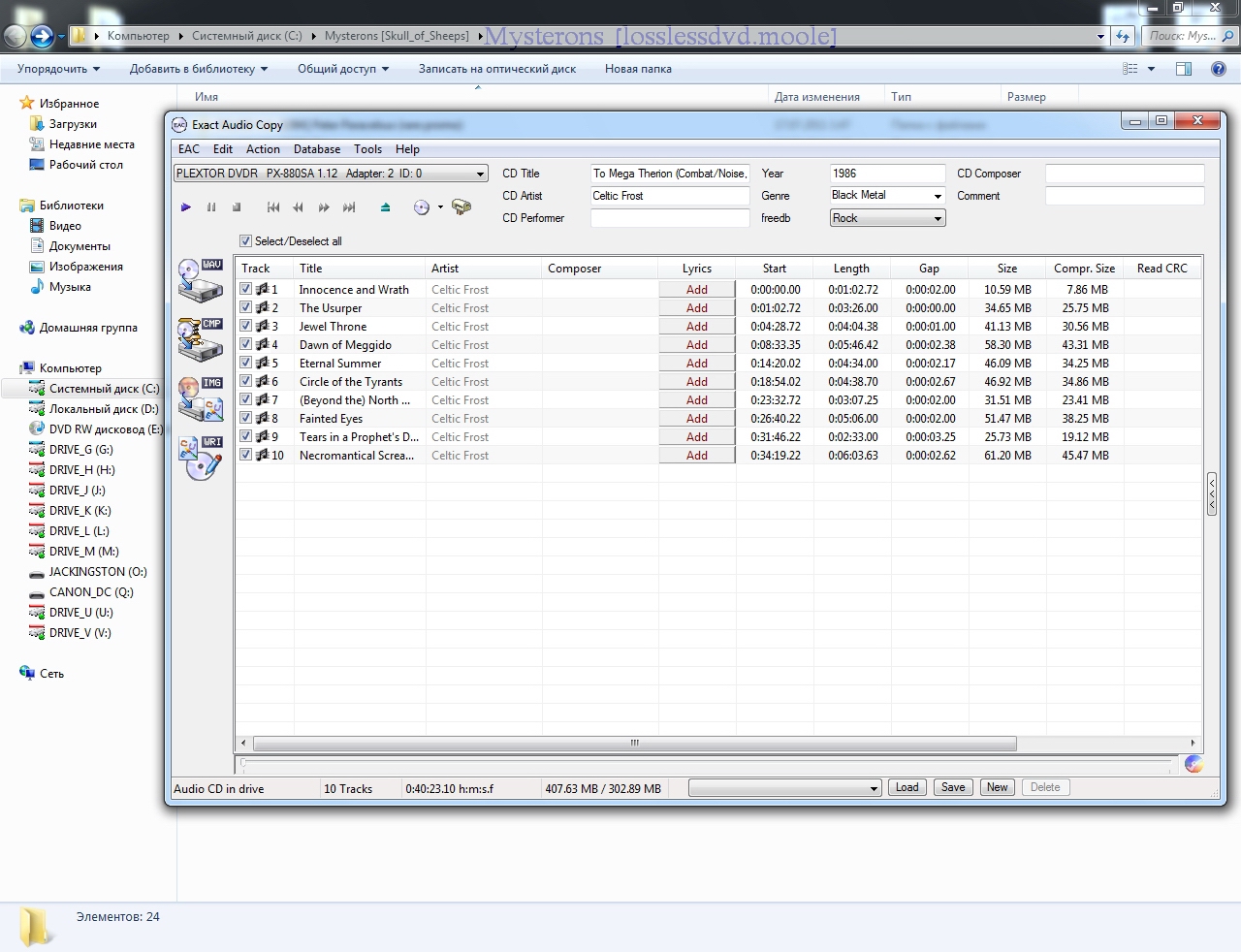Click the Year field showing 1986
This screenshot has height=952, width=1241.
tap(887, 174)
